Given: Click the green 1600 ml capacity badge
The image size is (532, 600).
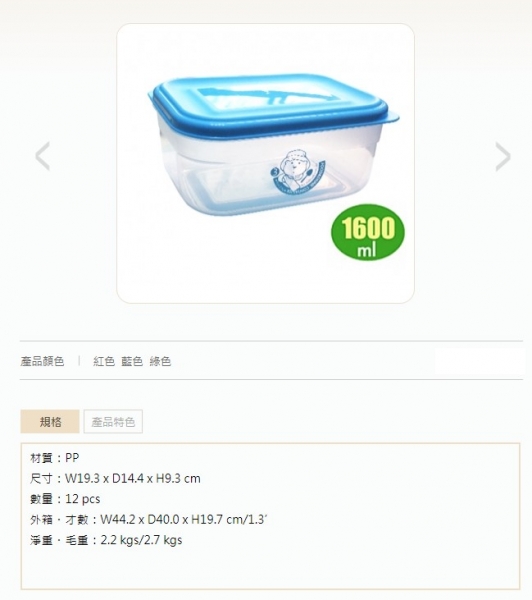Looking at the screenshot, I should click(367, 232).
